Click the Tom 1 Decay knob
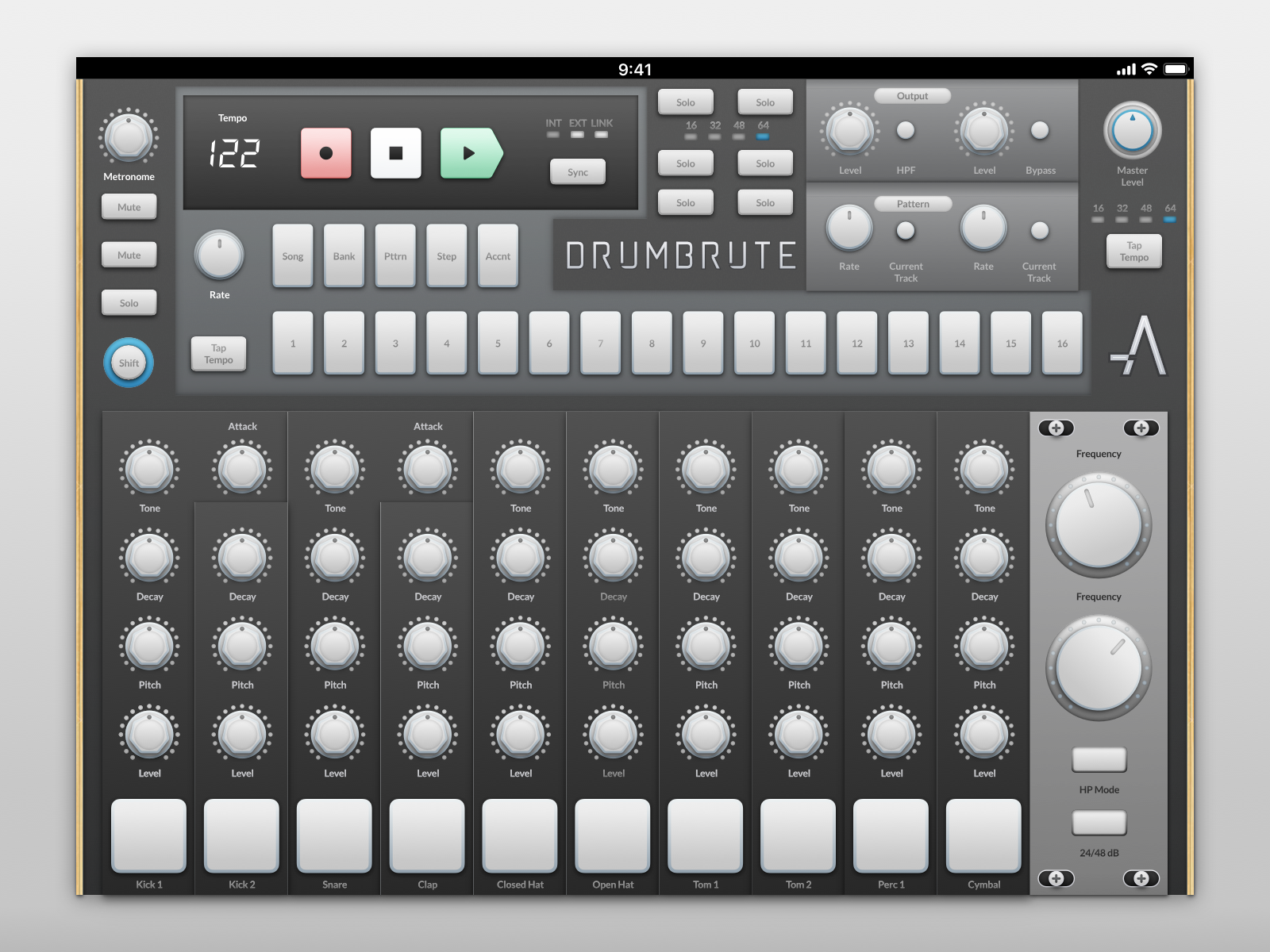 click(706, 558)
